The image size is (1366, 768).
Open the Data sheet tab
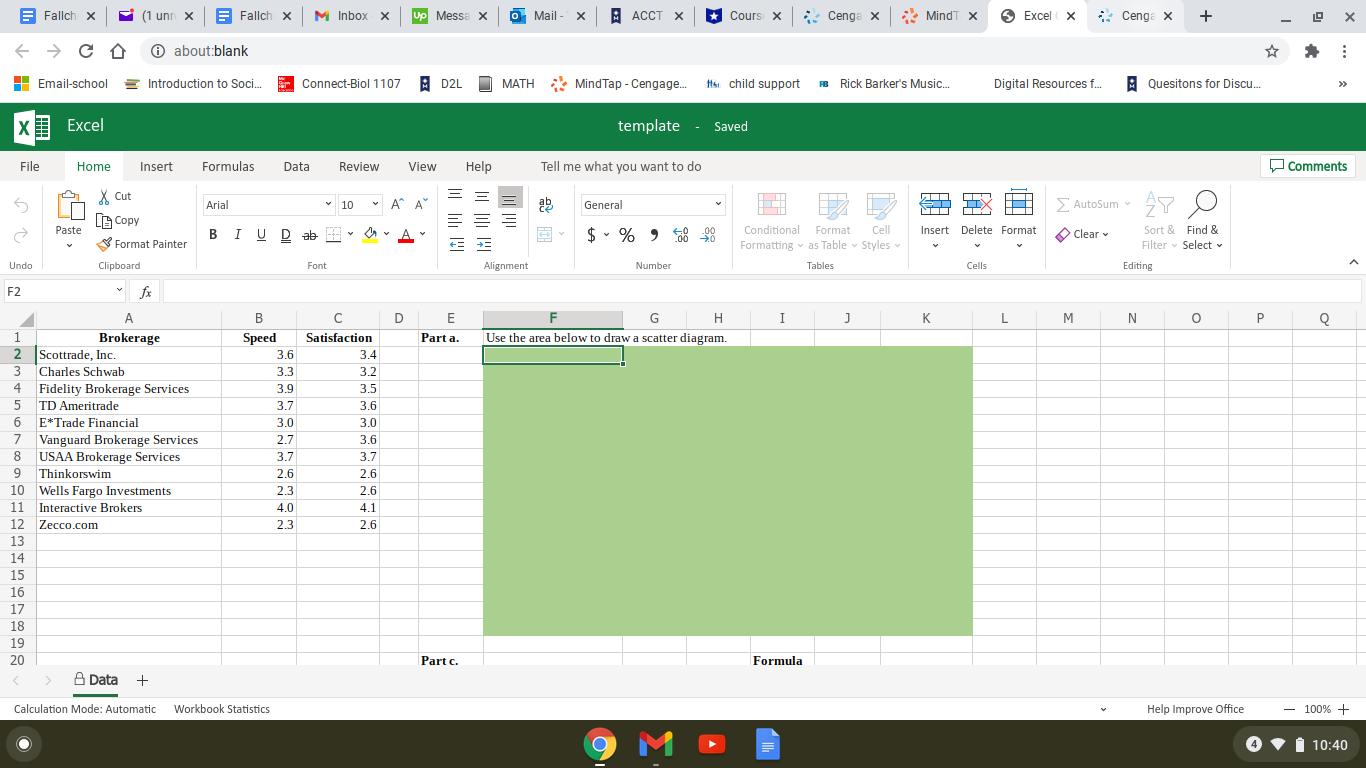[x=96, y=680]
